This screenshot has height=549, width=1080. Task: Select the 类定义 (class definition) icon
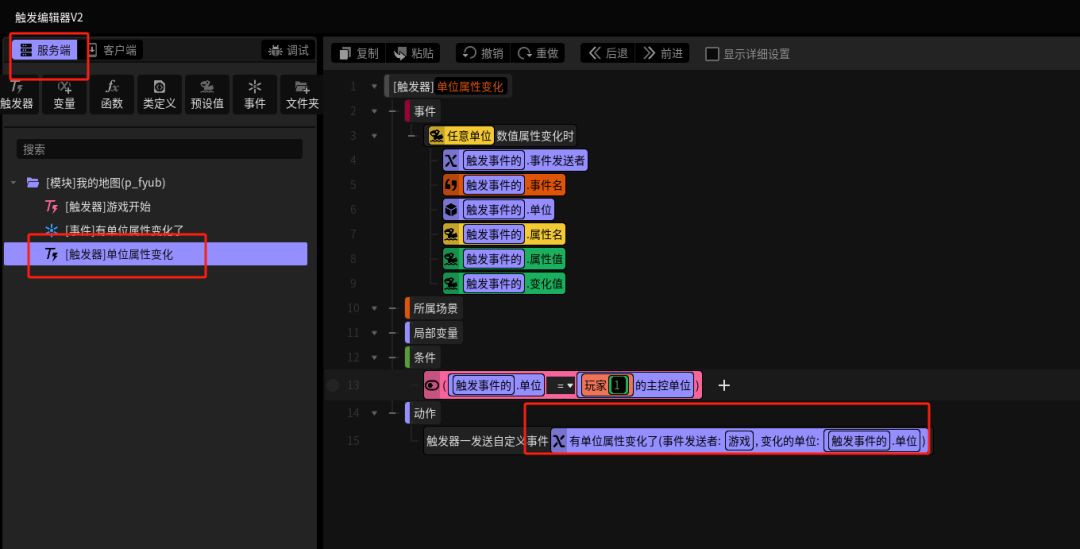pos(159,94)
